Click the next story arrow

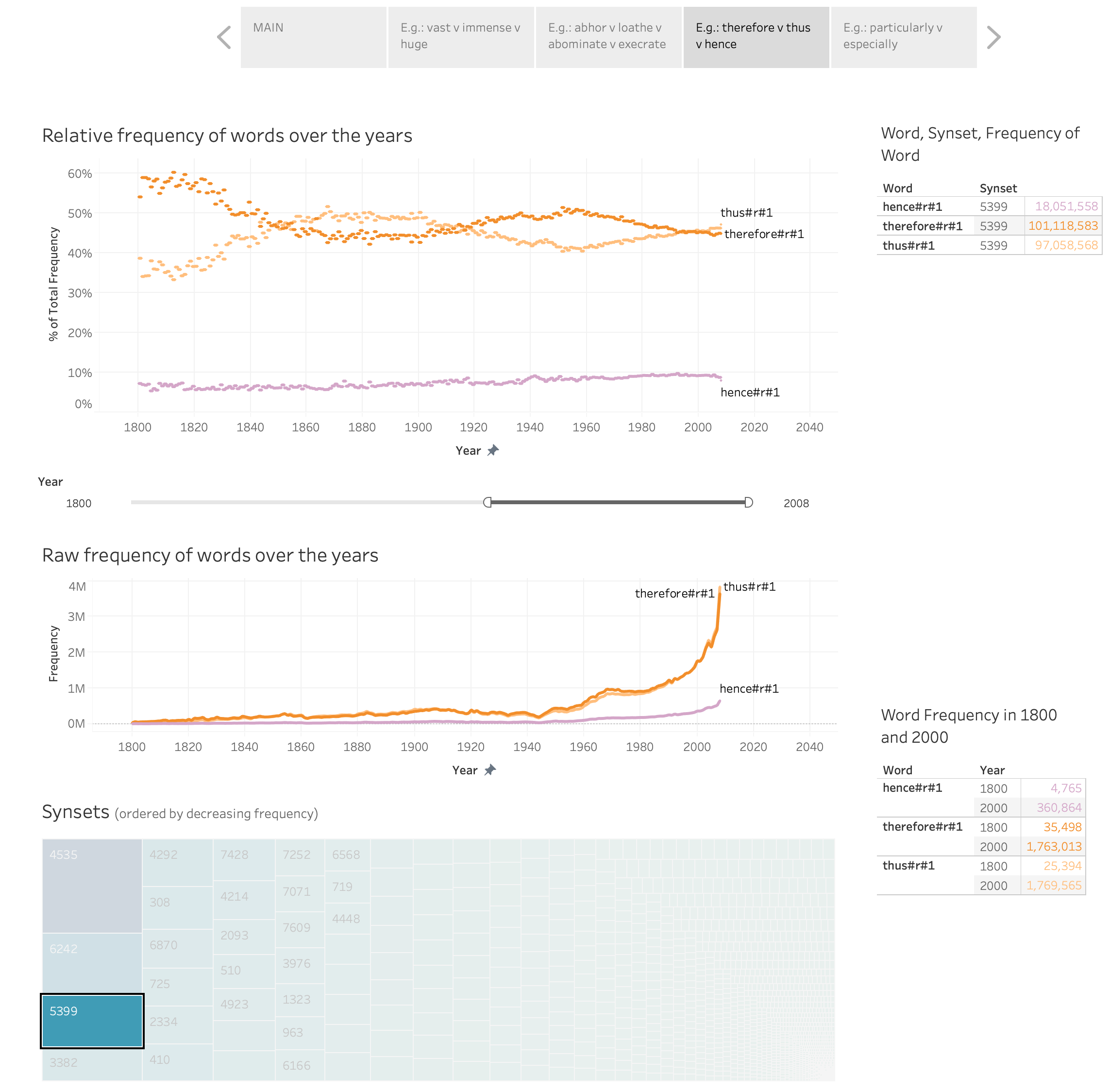[x=993, y=38]
